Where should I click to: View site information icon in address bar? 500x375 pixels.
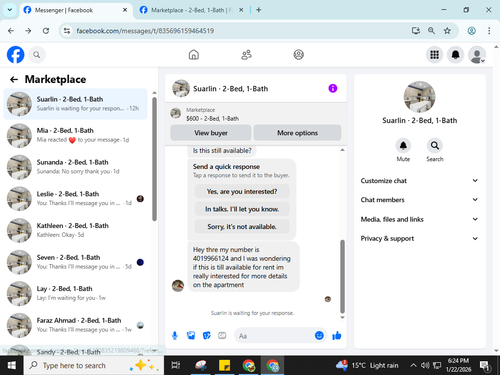pyautogui.click(x=67, y=31)
